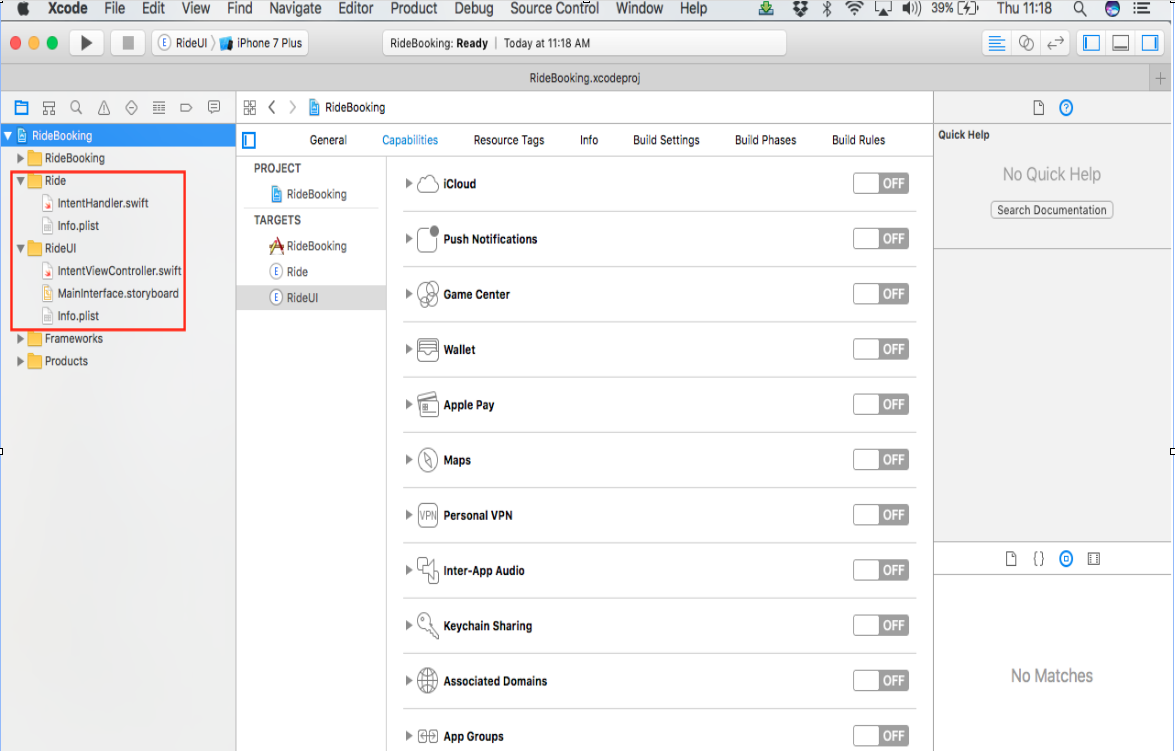This screenshot has height=751, width=1175.
Task: Enable Keychain Sharing switch
Action: click(881, 625)
